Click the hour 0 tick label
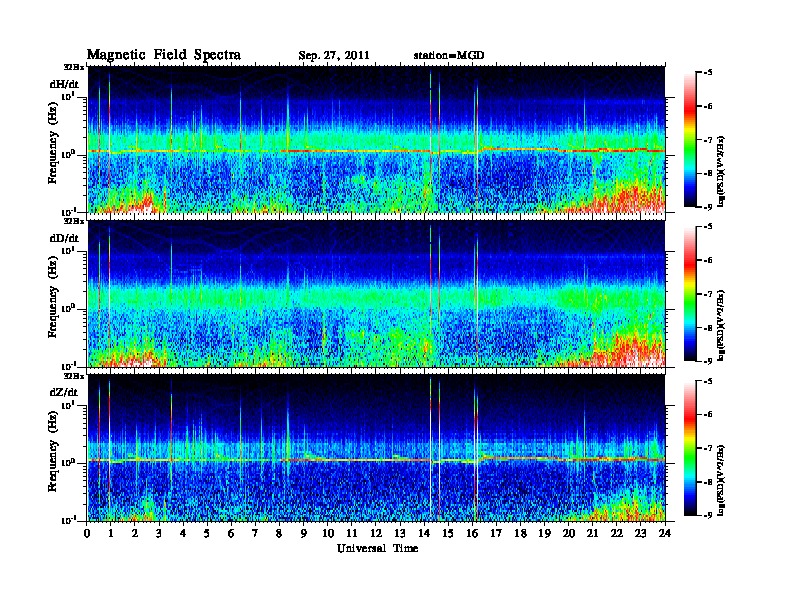Image resolution: width=792 pixels, height=612 pixels. pos(87,534)
